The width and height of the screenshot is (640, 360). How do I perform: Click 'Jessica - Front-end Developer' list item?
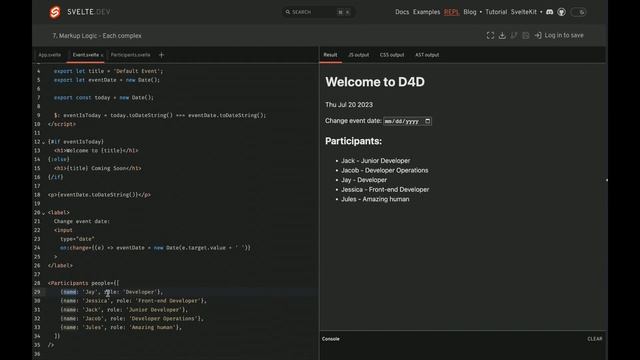tap(385, 189)
